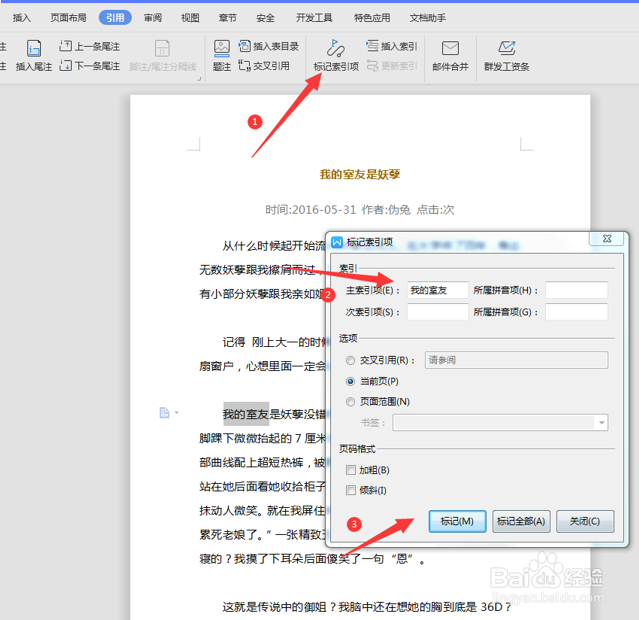Screen dimensions: 639x620
Task: Select Current Page (当前页) radio option
Action: [x=350, y=382]
